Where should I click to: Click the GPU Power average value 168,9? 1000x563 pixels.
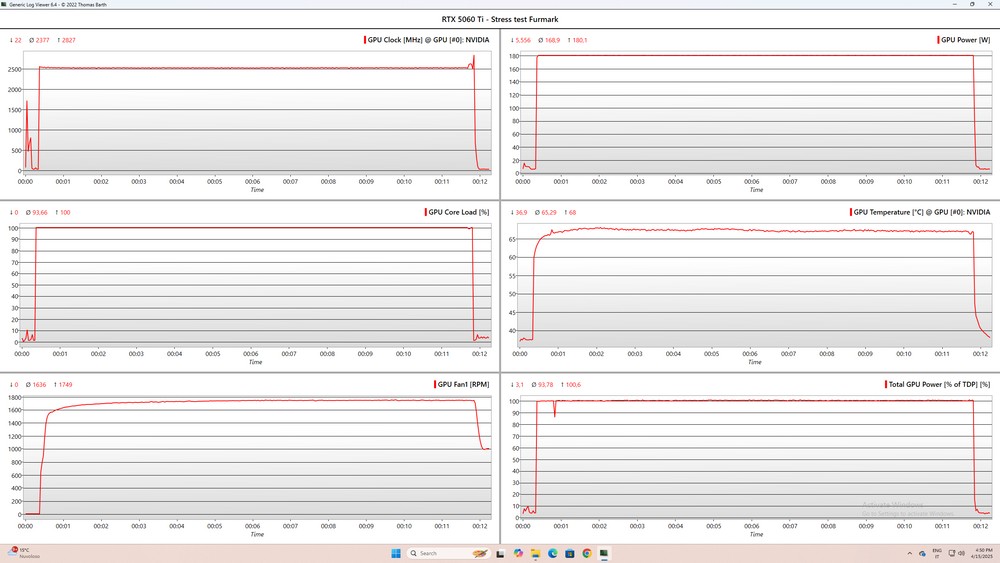point(549,40)
